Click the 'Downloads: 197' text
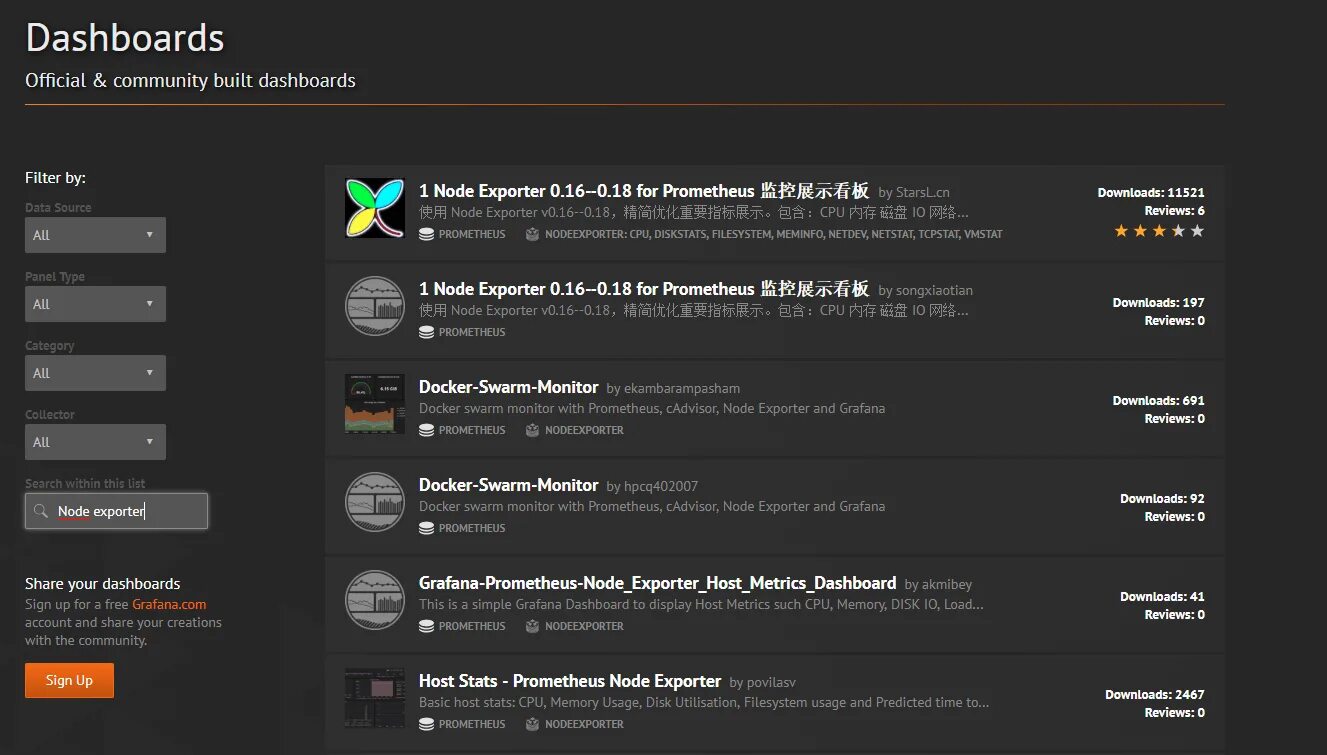 1158,302
